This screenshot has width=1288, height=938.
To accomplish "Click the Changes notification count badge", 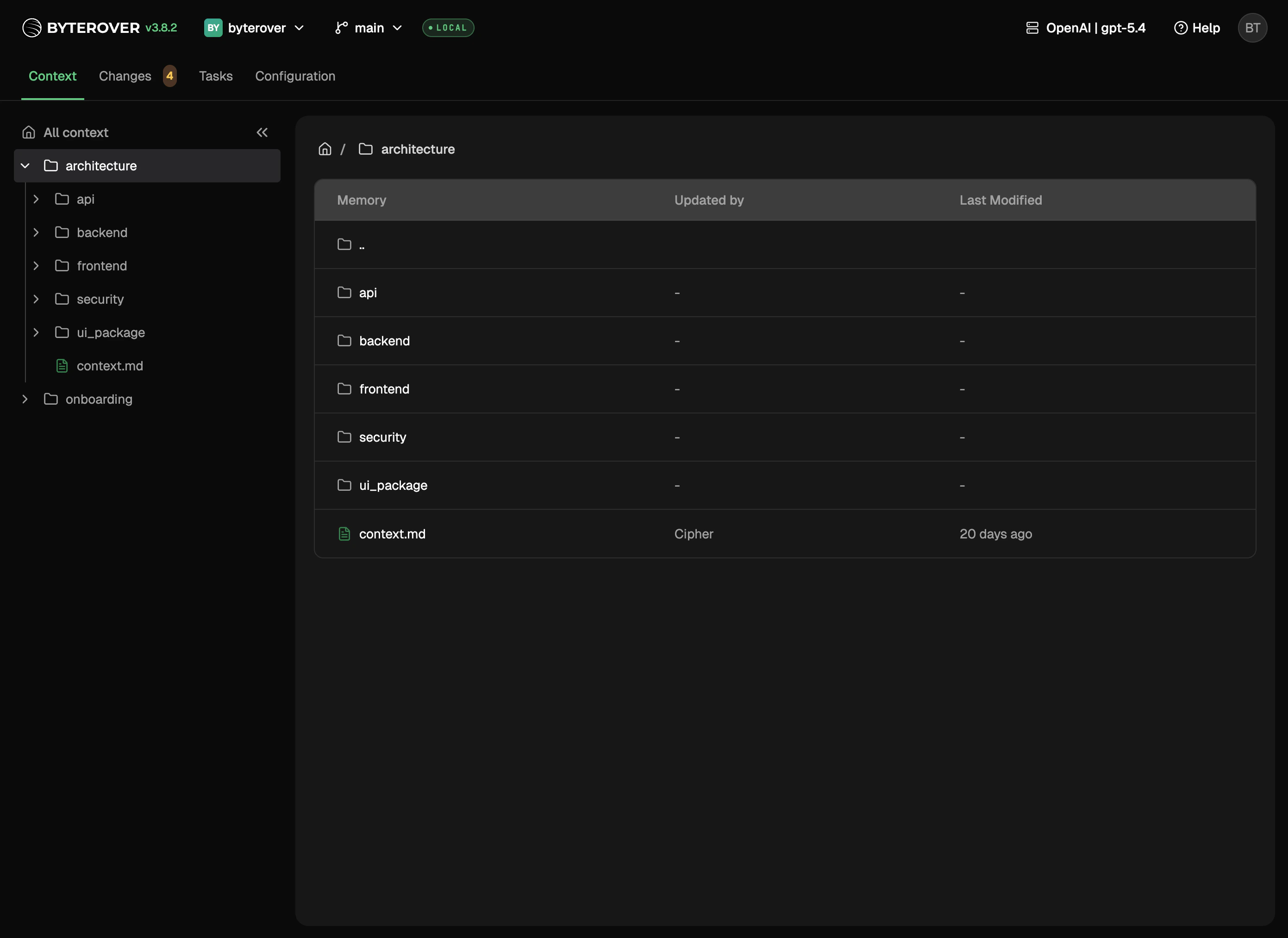I will tap(169, 75).
